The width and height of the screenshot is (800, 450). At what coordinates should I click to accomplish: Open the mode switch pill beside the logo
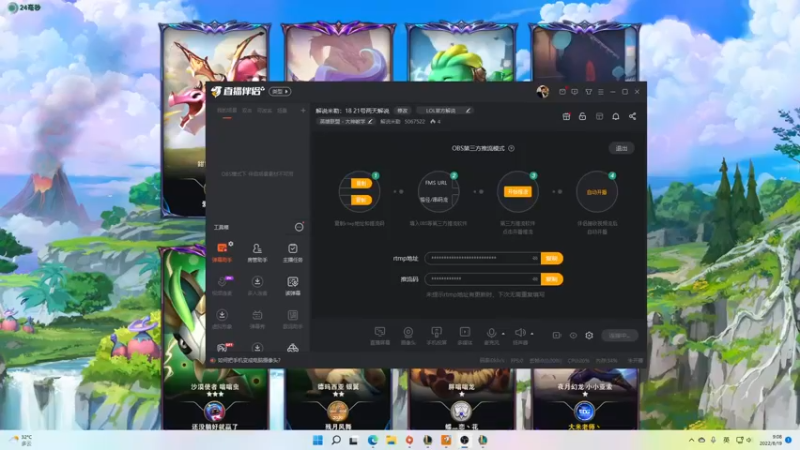[x=280, y=91]
